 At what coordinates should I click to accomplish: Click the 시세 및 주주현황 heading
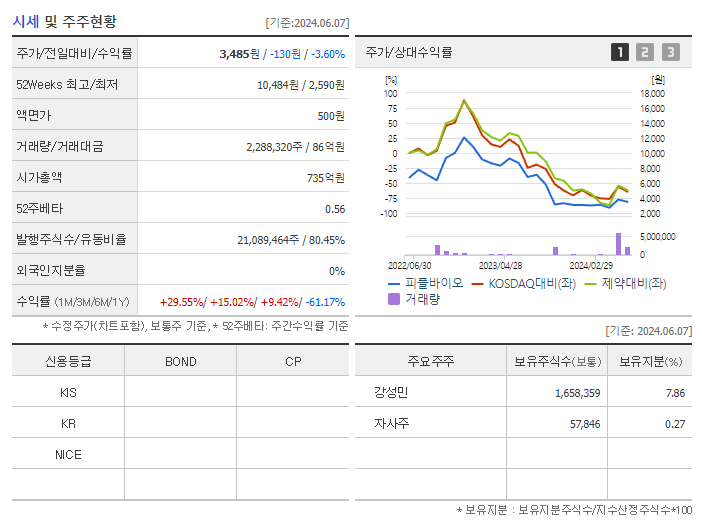pyautogui.click(x=64, y=21)
